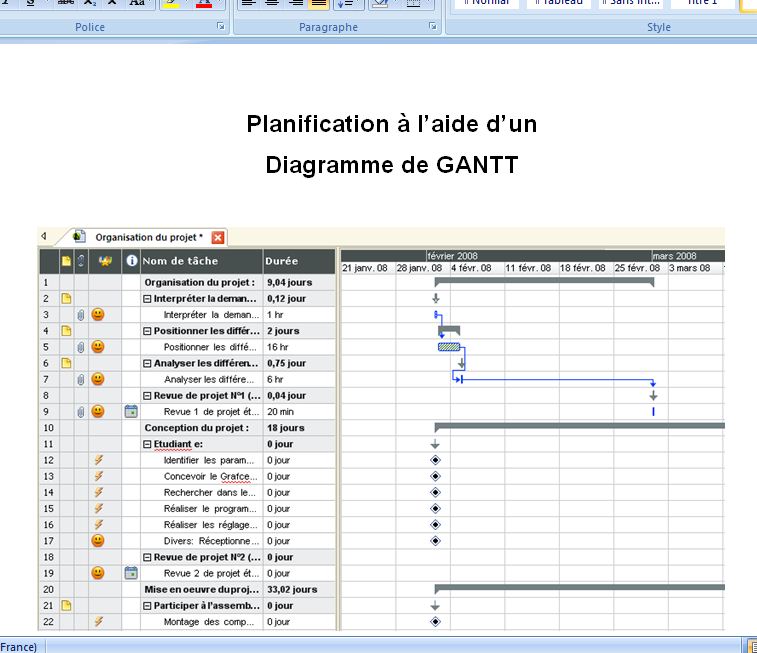The height and width of the screenshot is (653, 757).
Task: Close the Organisation du projet tab
Action: tap(218, 237)
